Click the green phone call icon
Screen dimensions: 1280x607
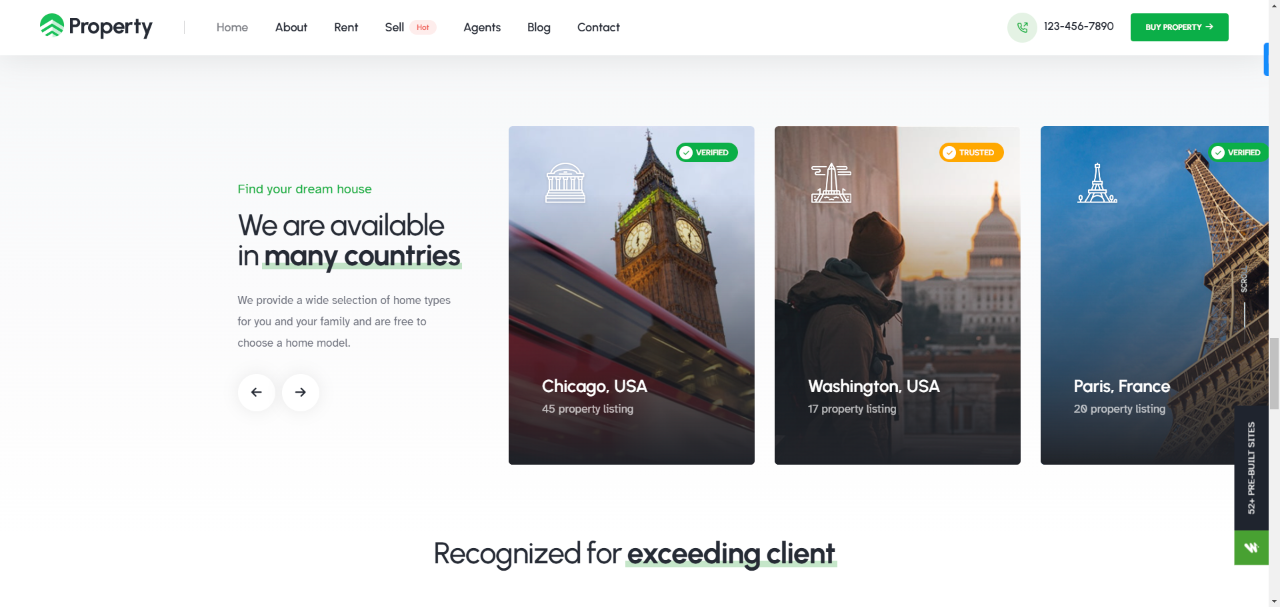(1022, 27)
